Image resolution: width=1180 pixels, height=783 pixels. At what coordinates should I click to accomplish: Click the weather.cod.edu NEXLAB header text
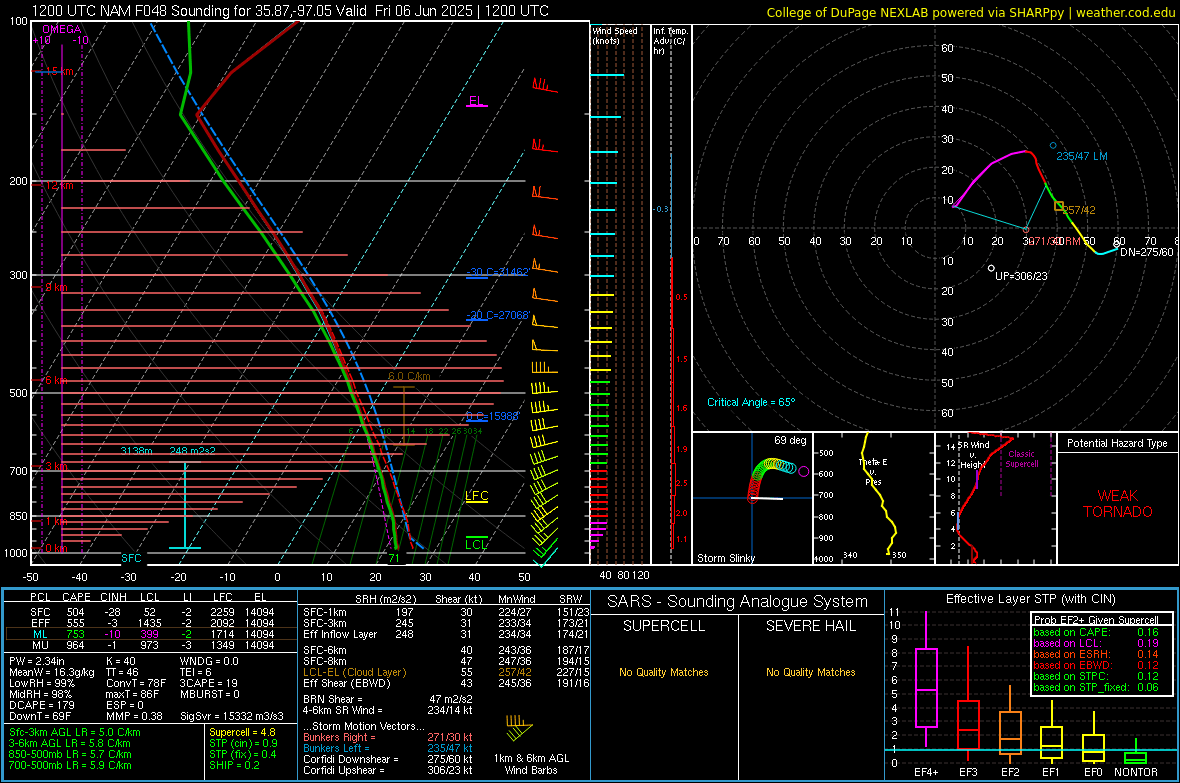(x=970, y=12)
